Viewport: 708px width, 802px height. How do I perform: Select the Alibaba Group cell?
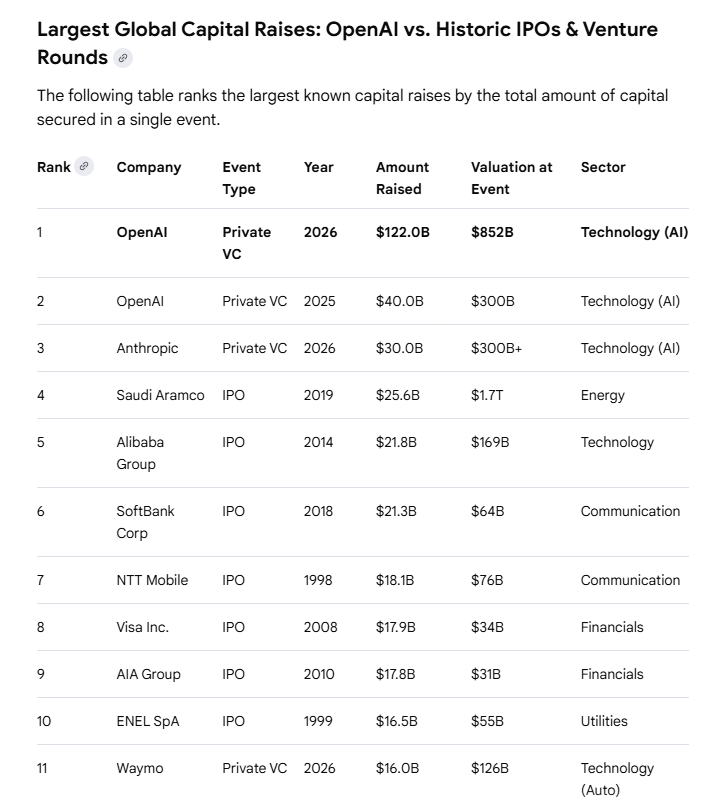(140, 453)
